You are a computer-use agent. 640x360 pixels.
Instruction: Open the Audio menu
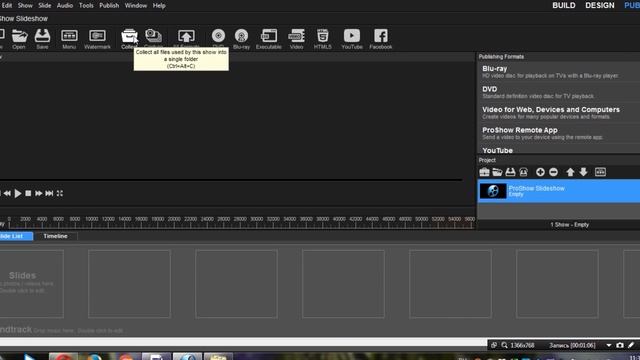(x=65, y=6)
